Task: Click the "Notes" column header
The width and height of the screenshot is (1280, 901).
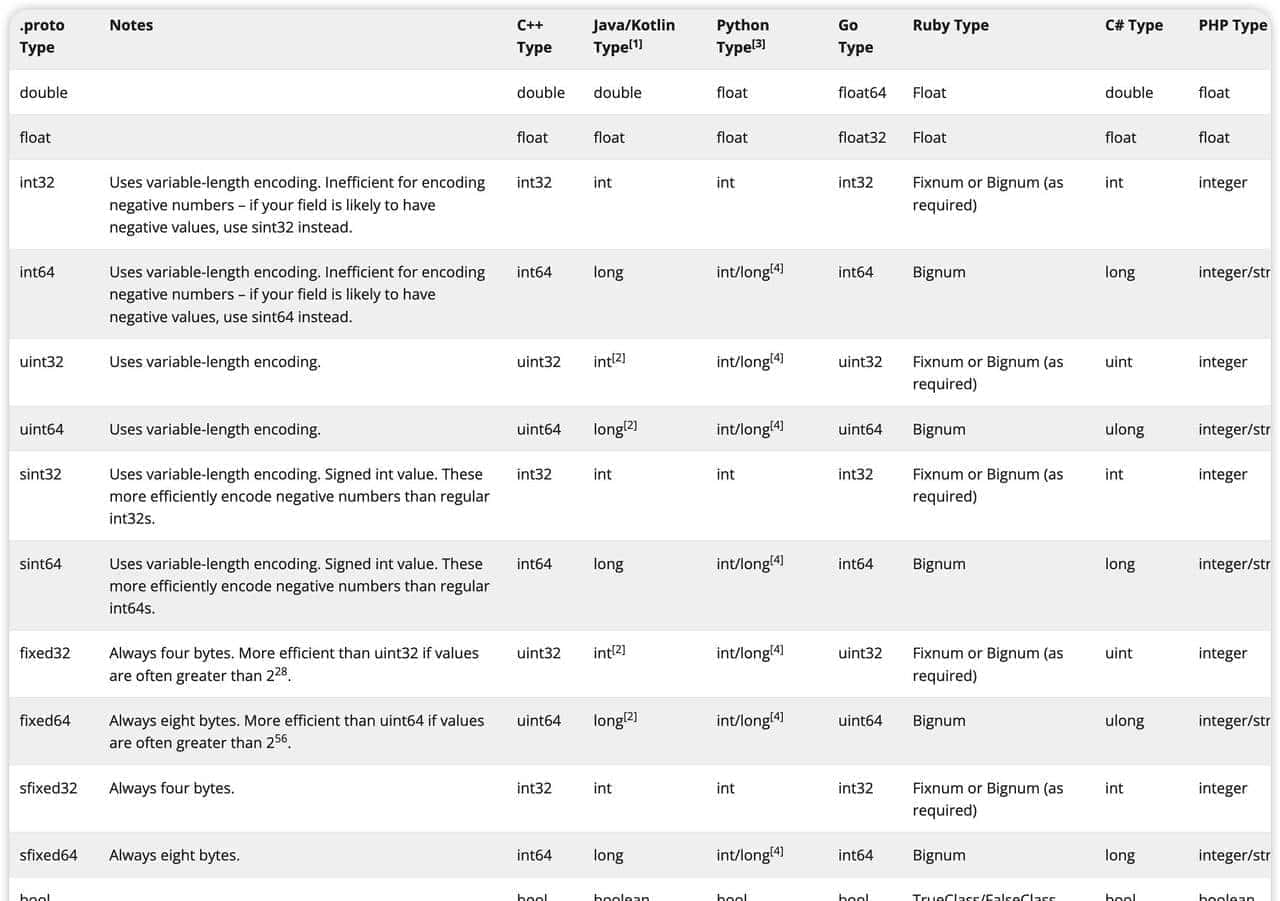Action: pos(131,25)
